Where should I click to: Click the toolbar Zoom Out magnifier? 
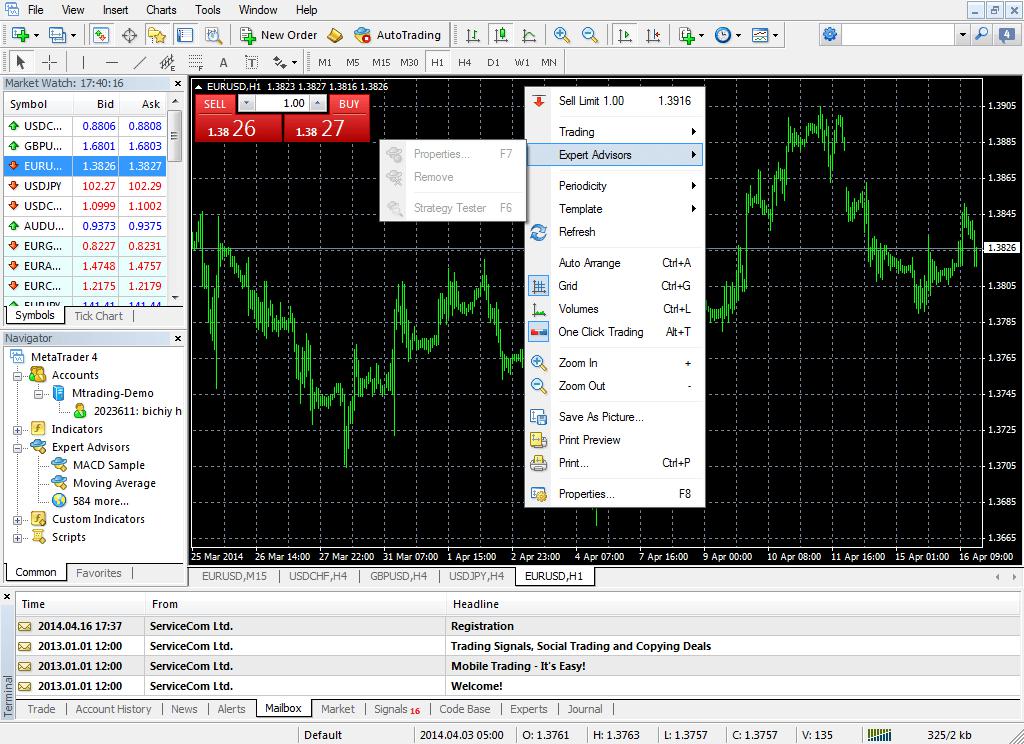click(590, 35)
